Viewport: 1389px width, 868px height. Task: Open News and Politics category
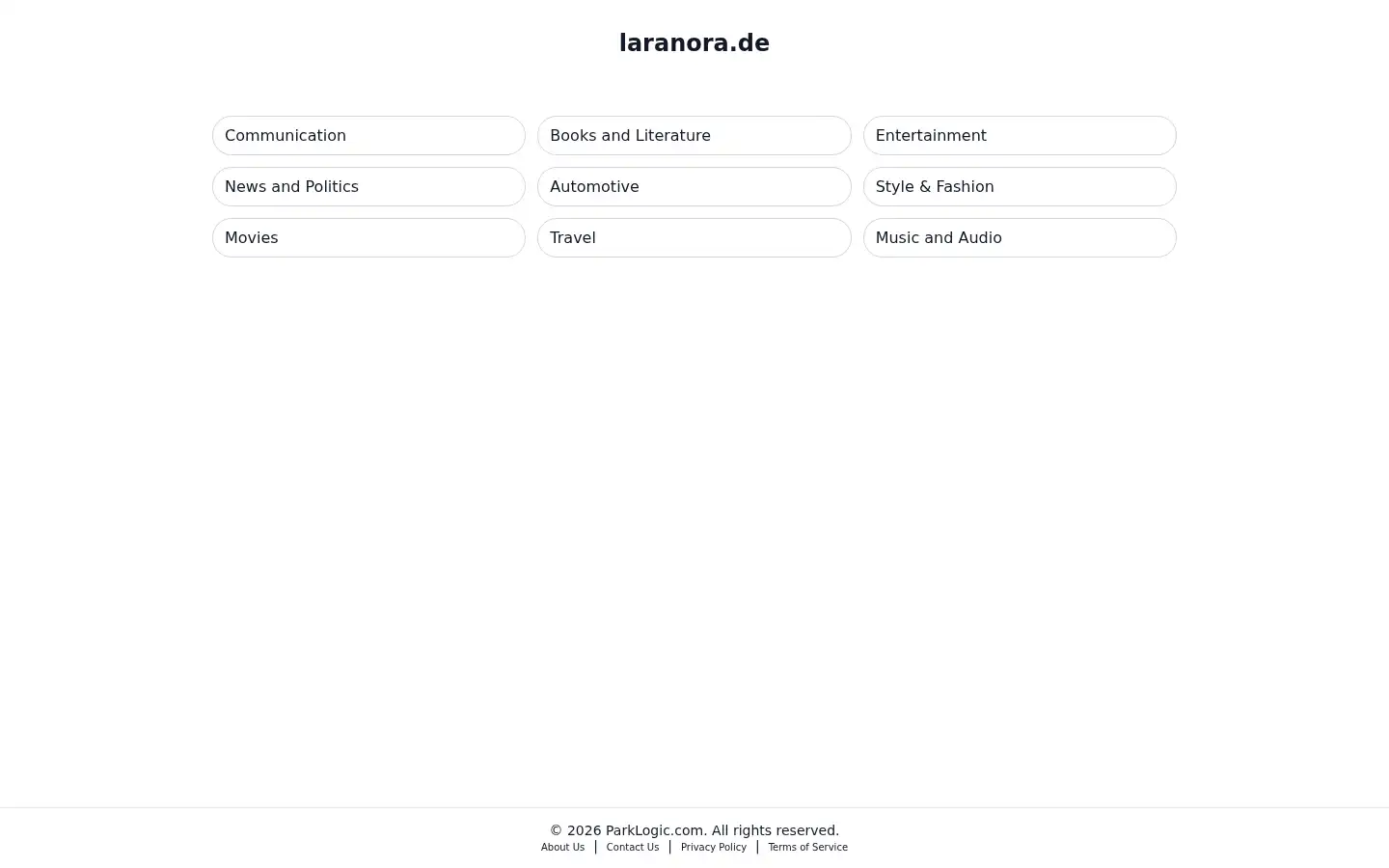pyautogui.click(x=368, y=186)
